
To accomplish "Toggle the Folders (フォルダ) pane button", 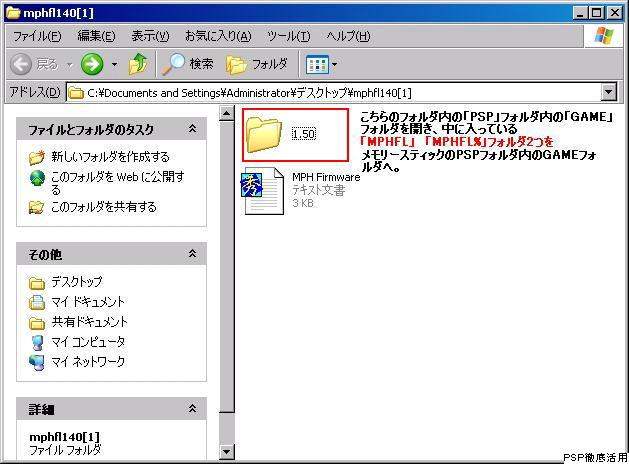I will coord(235,65).
